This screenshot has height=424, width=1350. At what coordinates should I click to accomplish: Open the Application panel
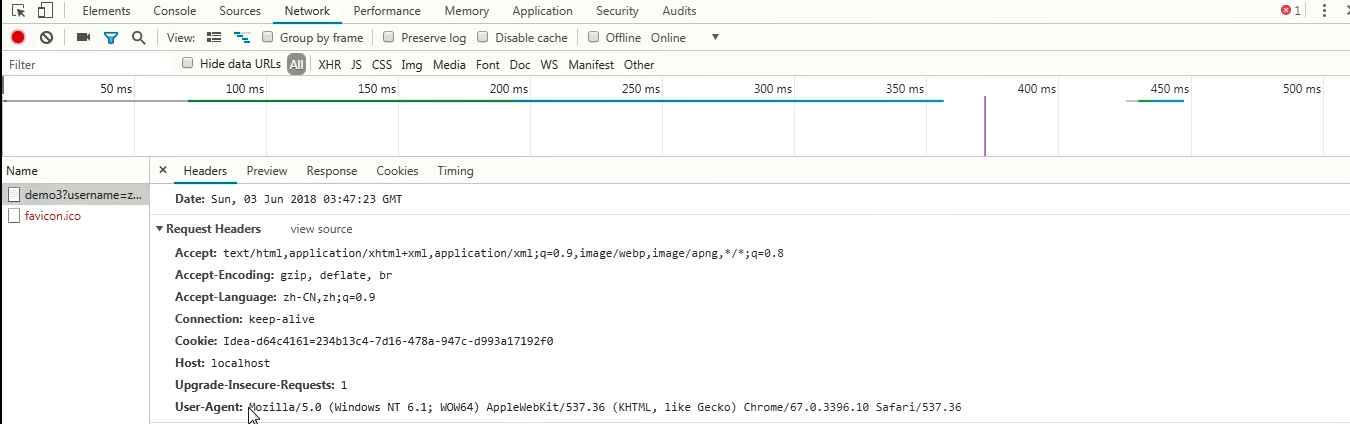[543, 11]
